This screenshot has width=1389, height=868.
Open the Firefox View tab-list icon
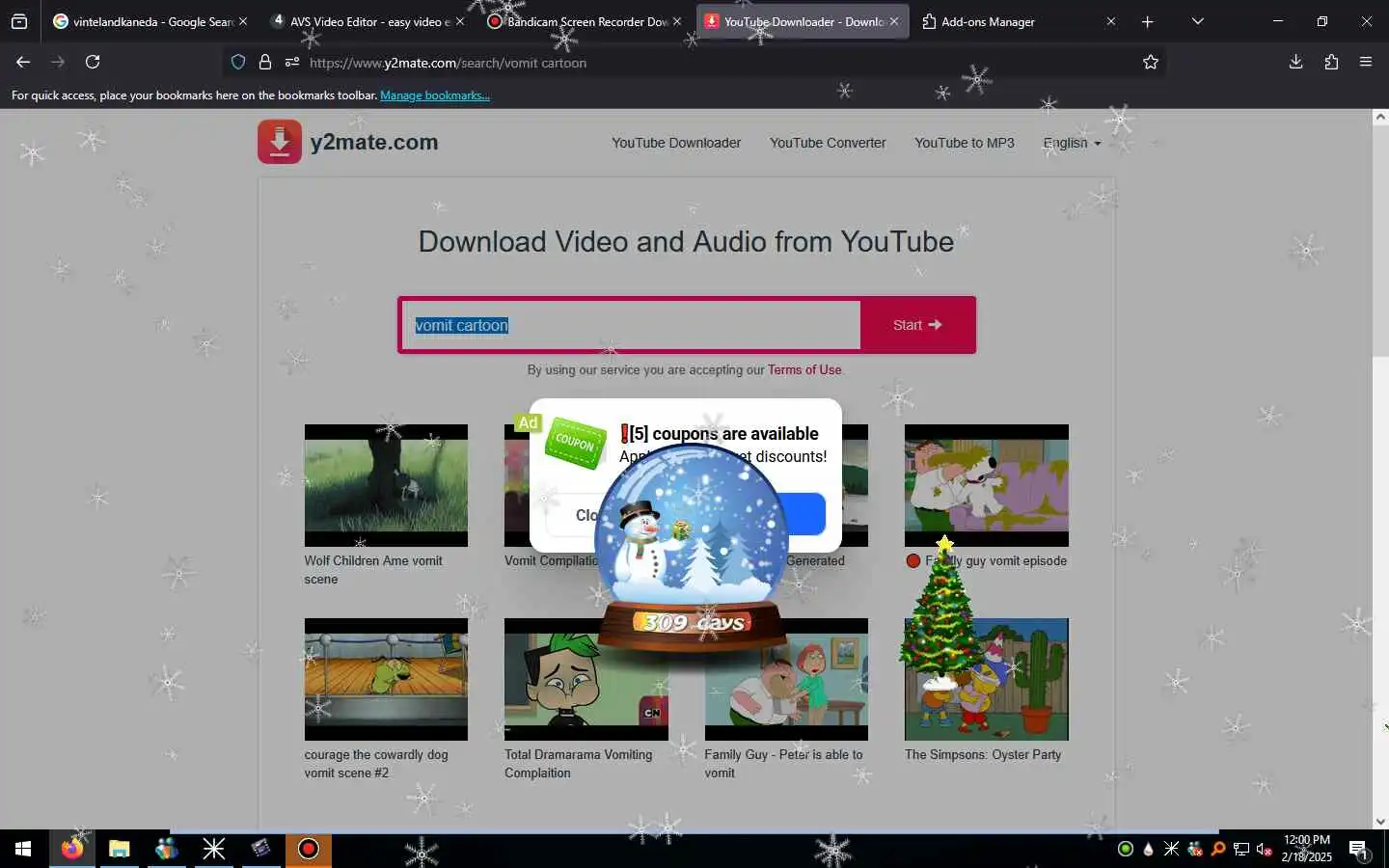[19, 21]
